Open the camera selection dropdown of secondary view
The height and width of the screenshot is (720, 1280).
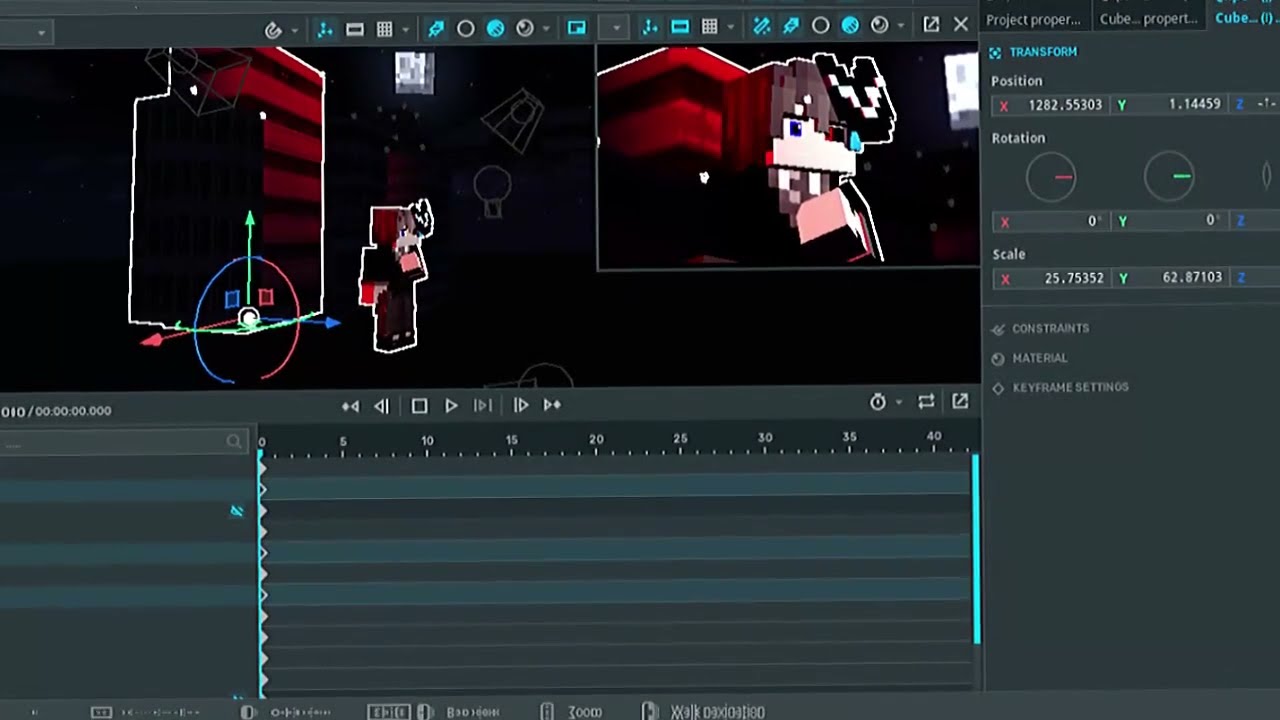(616, 28)
